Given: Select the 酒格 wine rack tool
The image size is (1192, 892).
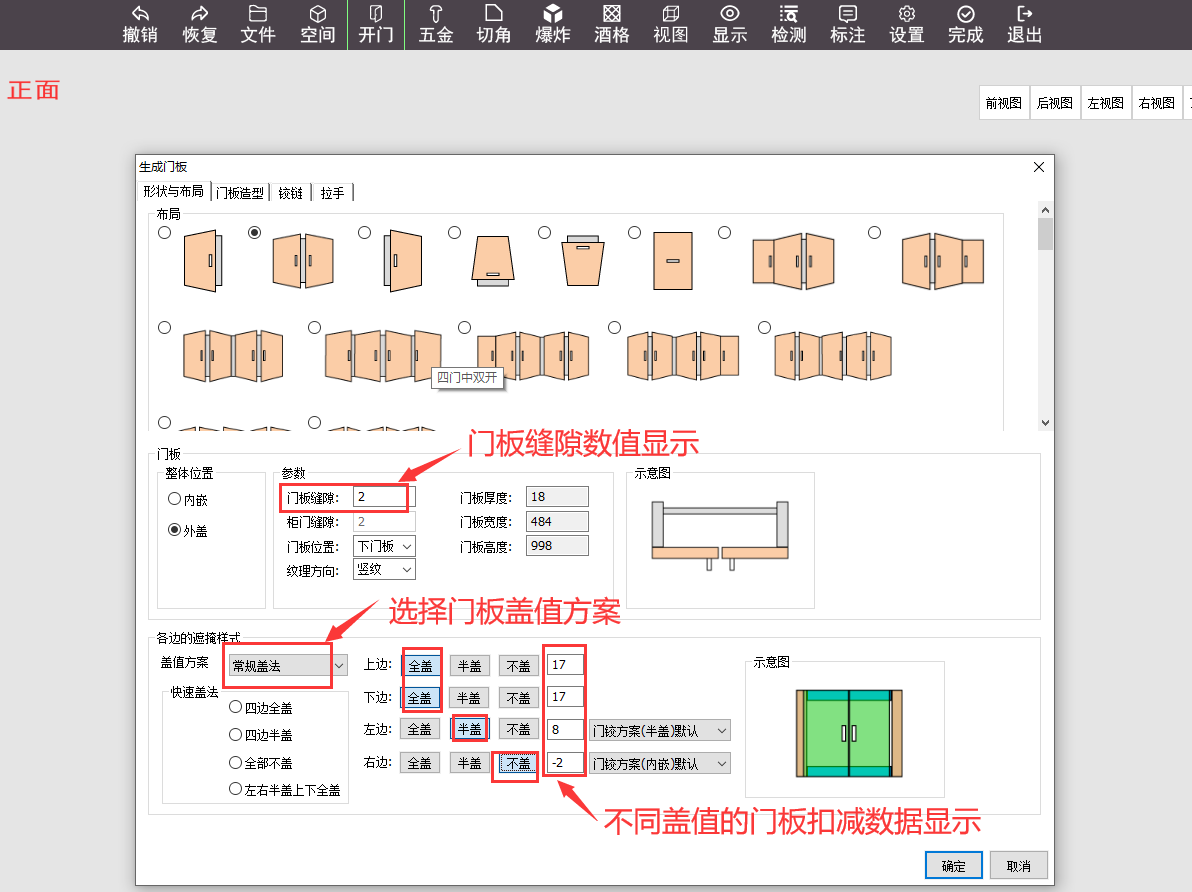Looking at the screenshot, I should click(612, 24).
